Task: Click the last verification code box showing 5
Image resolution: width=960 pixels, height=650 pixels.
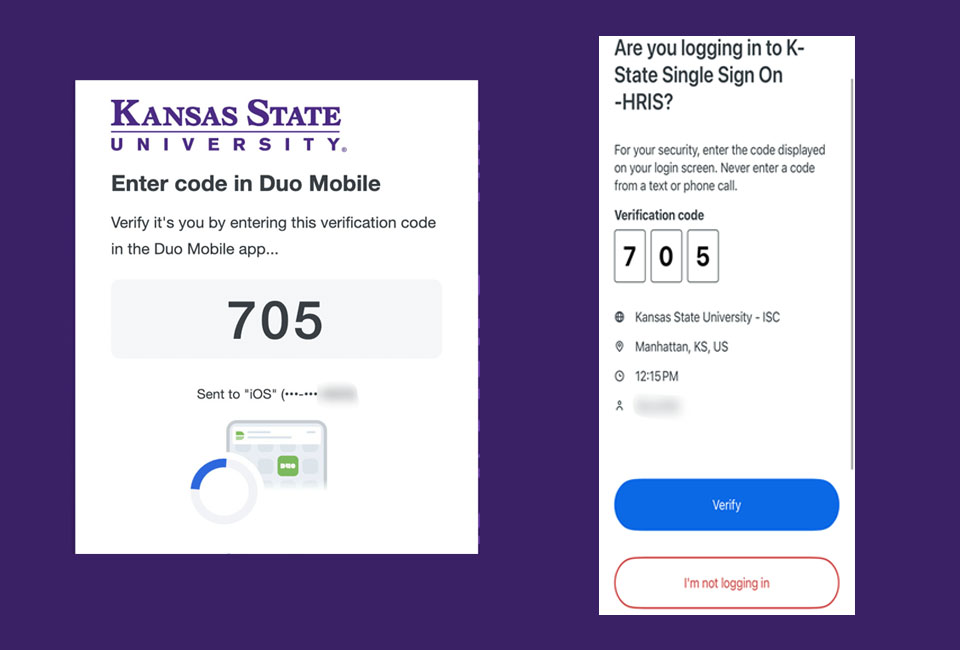Action: pyautogui.click(x=703, y=256)
